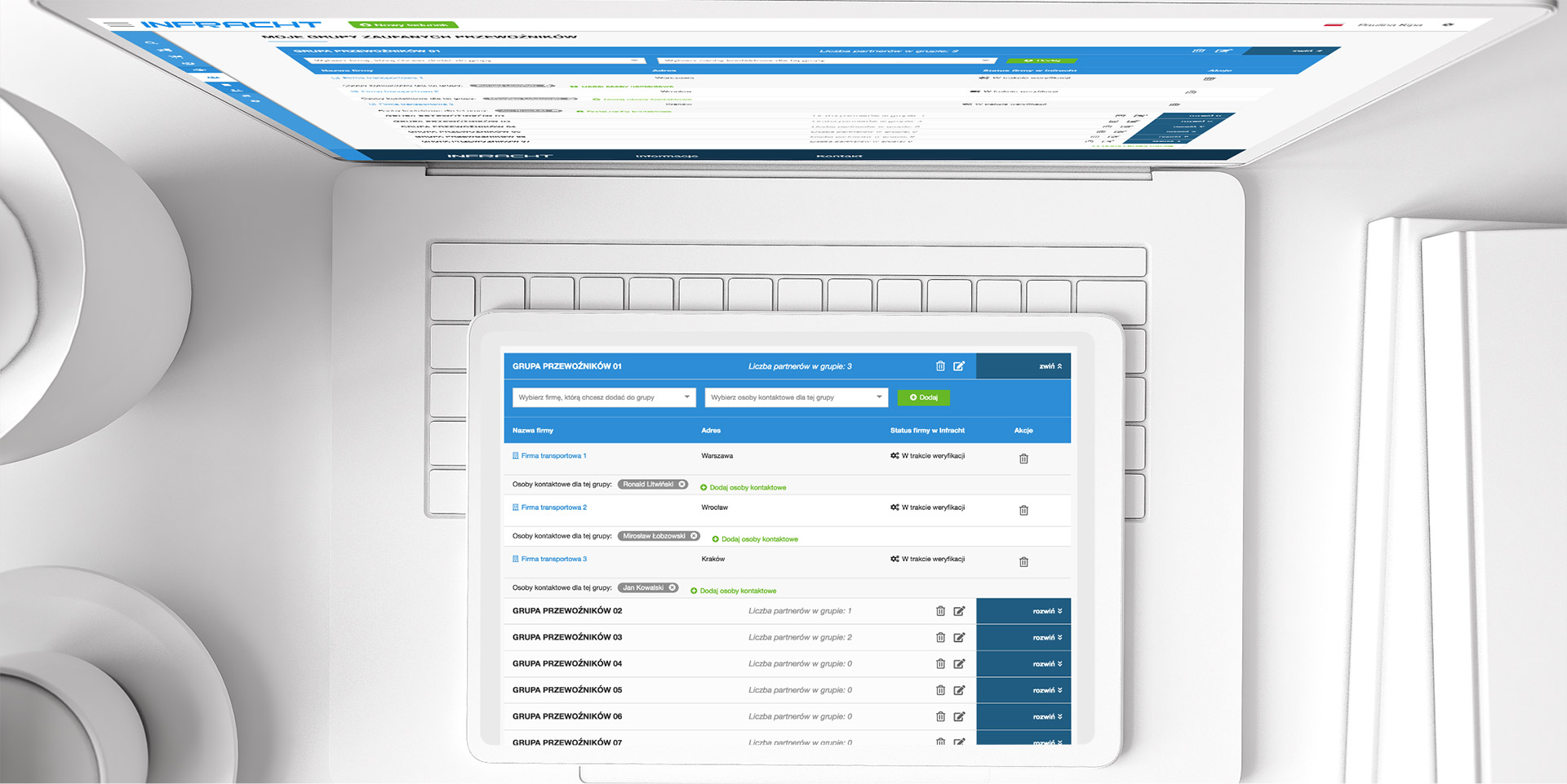Viewport: 1567px width, 784px height.
Task: Click the 'Akcje' column header
Action: coord(1023,431)
